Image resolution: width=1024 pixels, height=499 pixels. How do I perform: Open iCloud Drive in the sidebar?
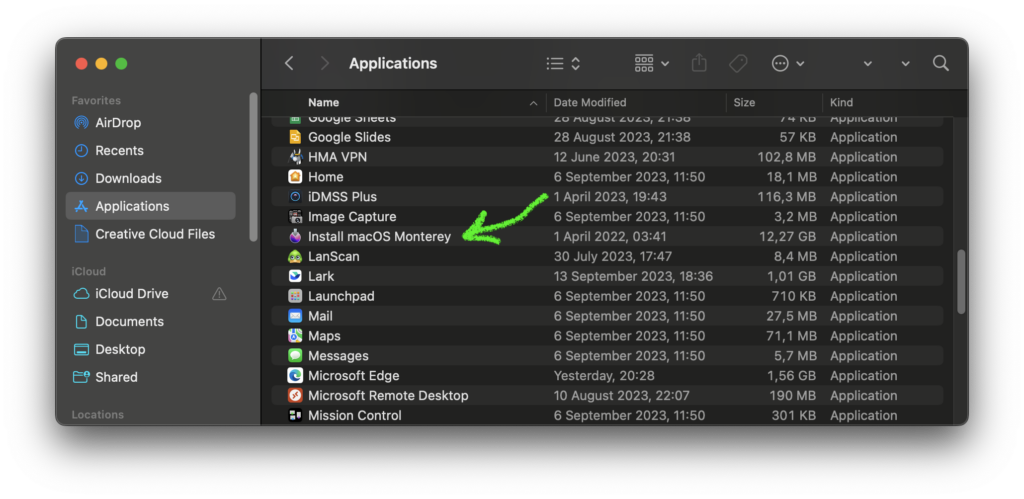(x=150, y=294)
